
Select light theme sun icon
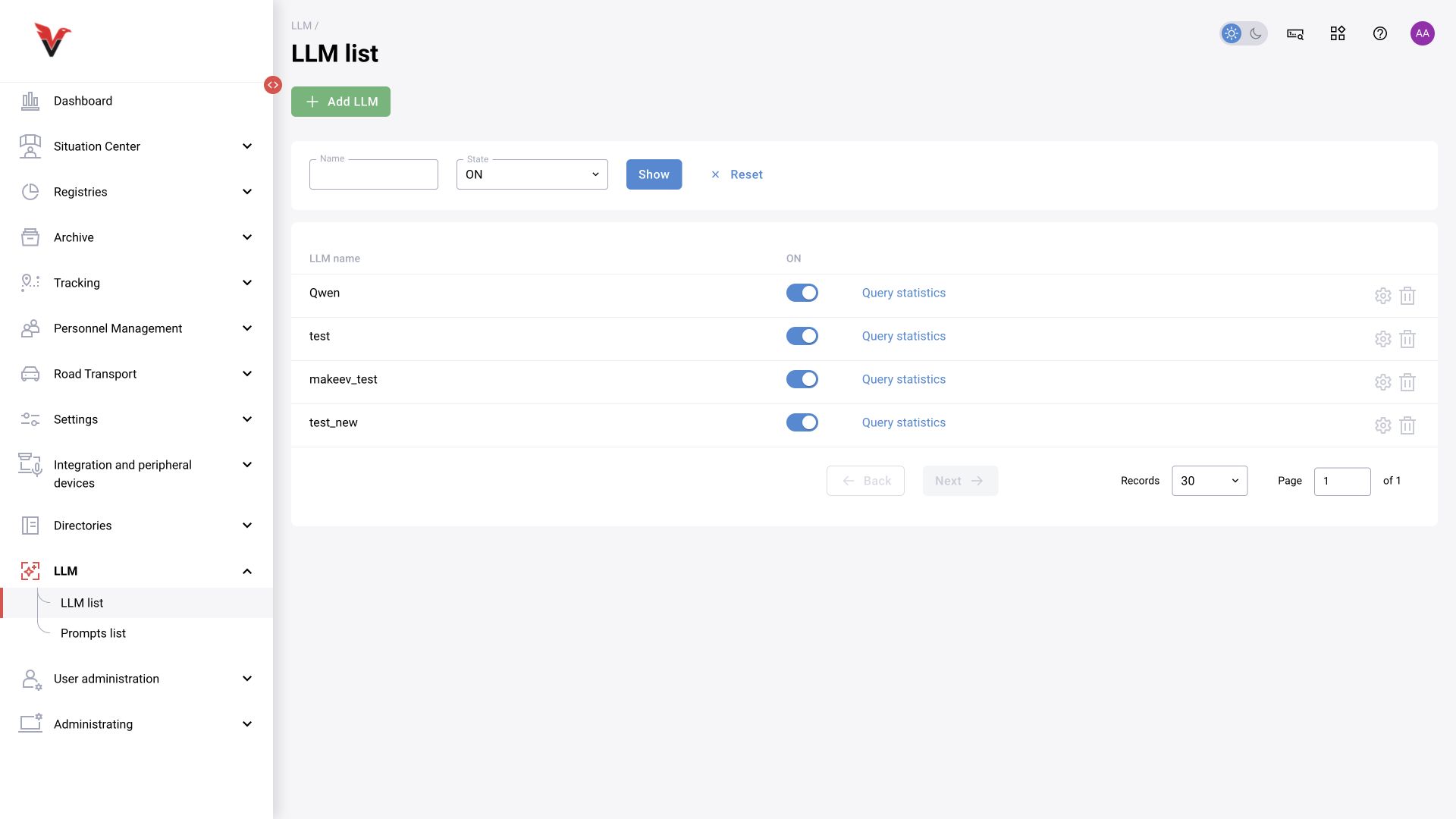(x=1232, y=33)
